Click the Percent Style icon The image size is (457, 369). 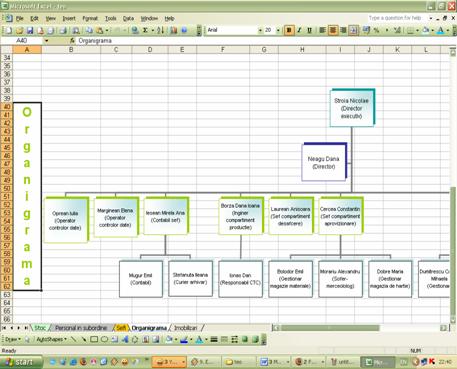click(x=377, y=30)
